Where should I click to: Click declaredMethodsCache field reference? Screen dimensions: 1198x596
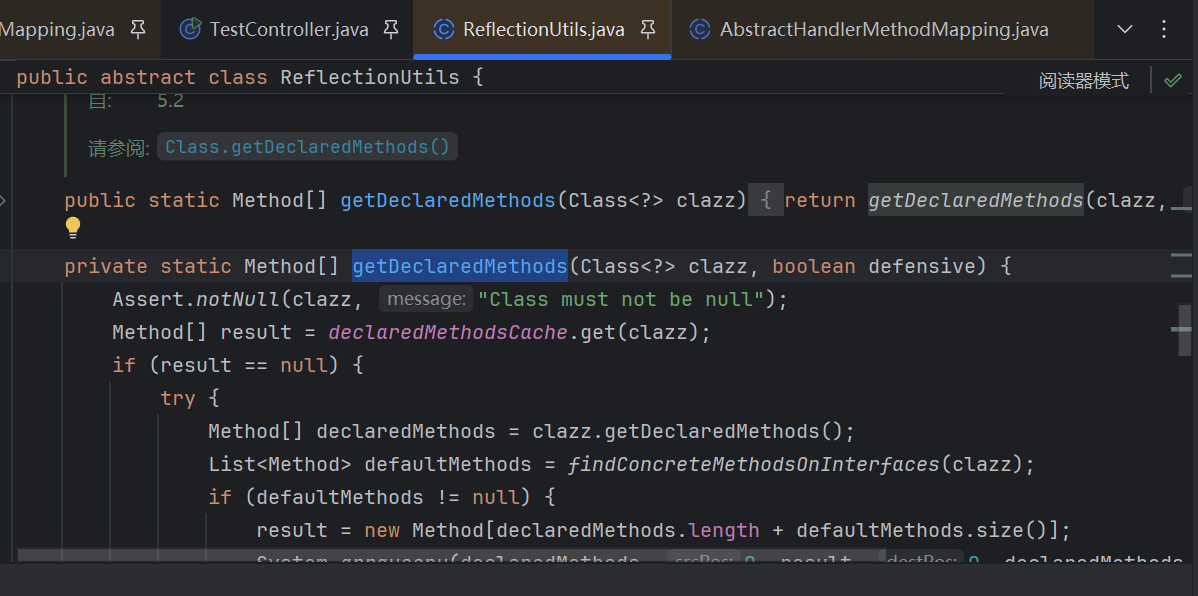448,333
